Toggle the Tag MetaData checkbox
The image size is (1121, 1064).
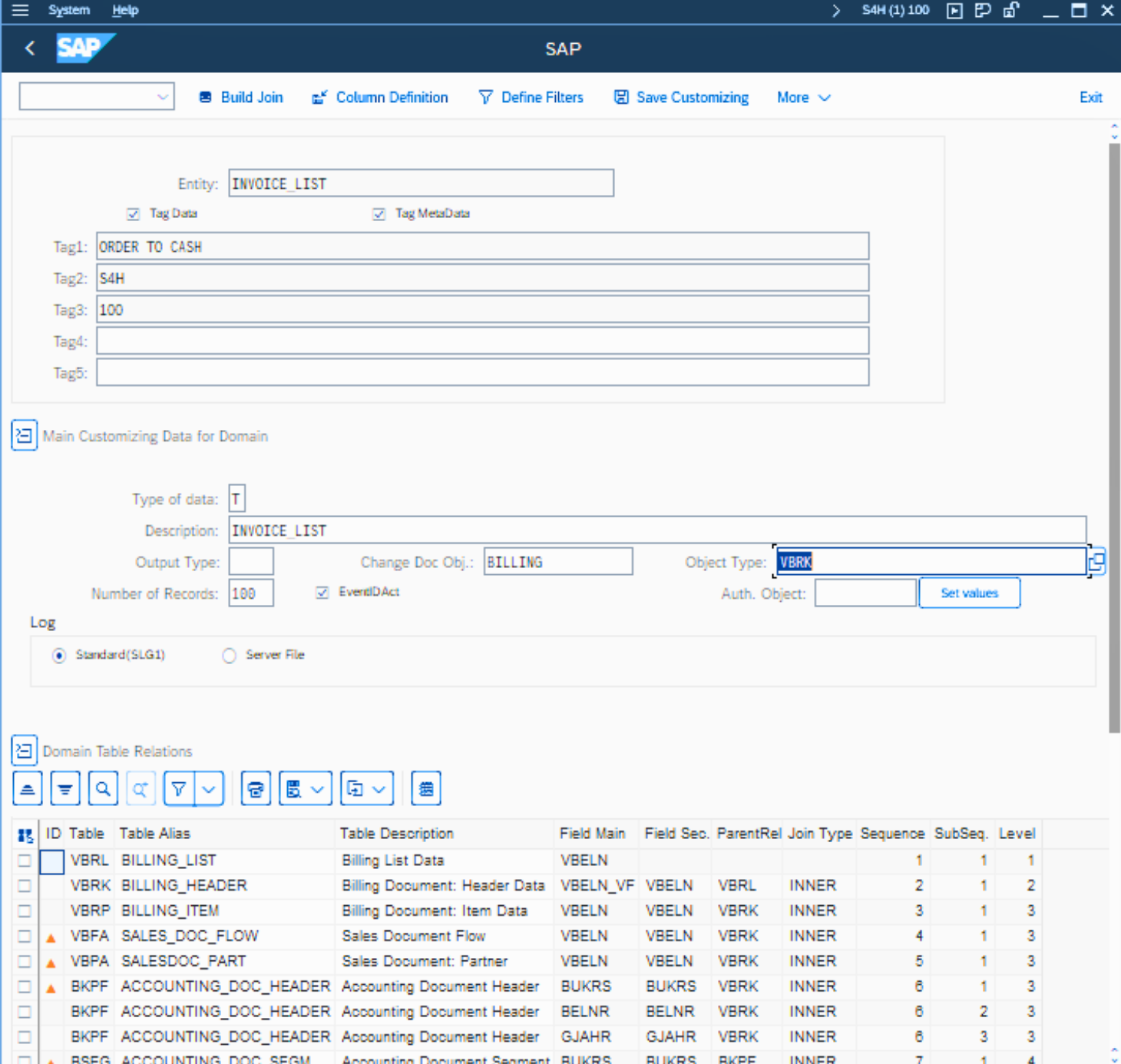[x=379, y=213]
